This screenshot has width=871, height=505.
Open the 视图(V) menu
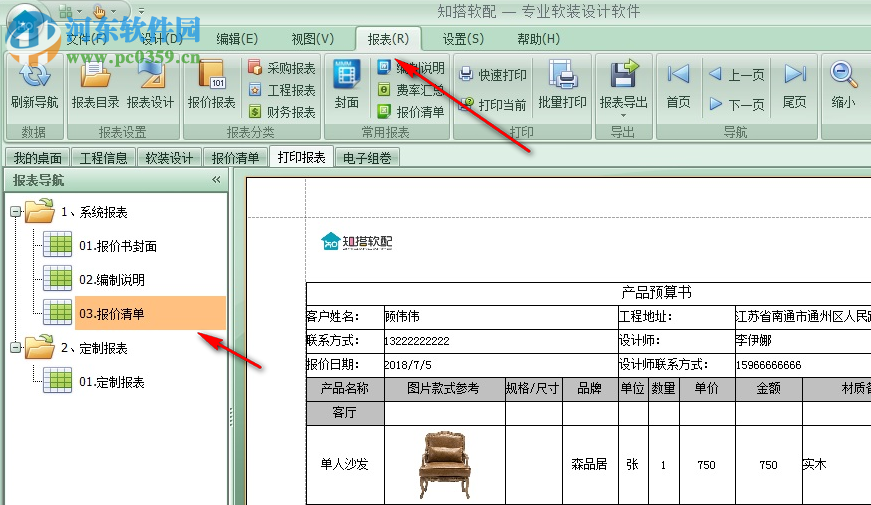pos(313,39)
